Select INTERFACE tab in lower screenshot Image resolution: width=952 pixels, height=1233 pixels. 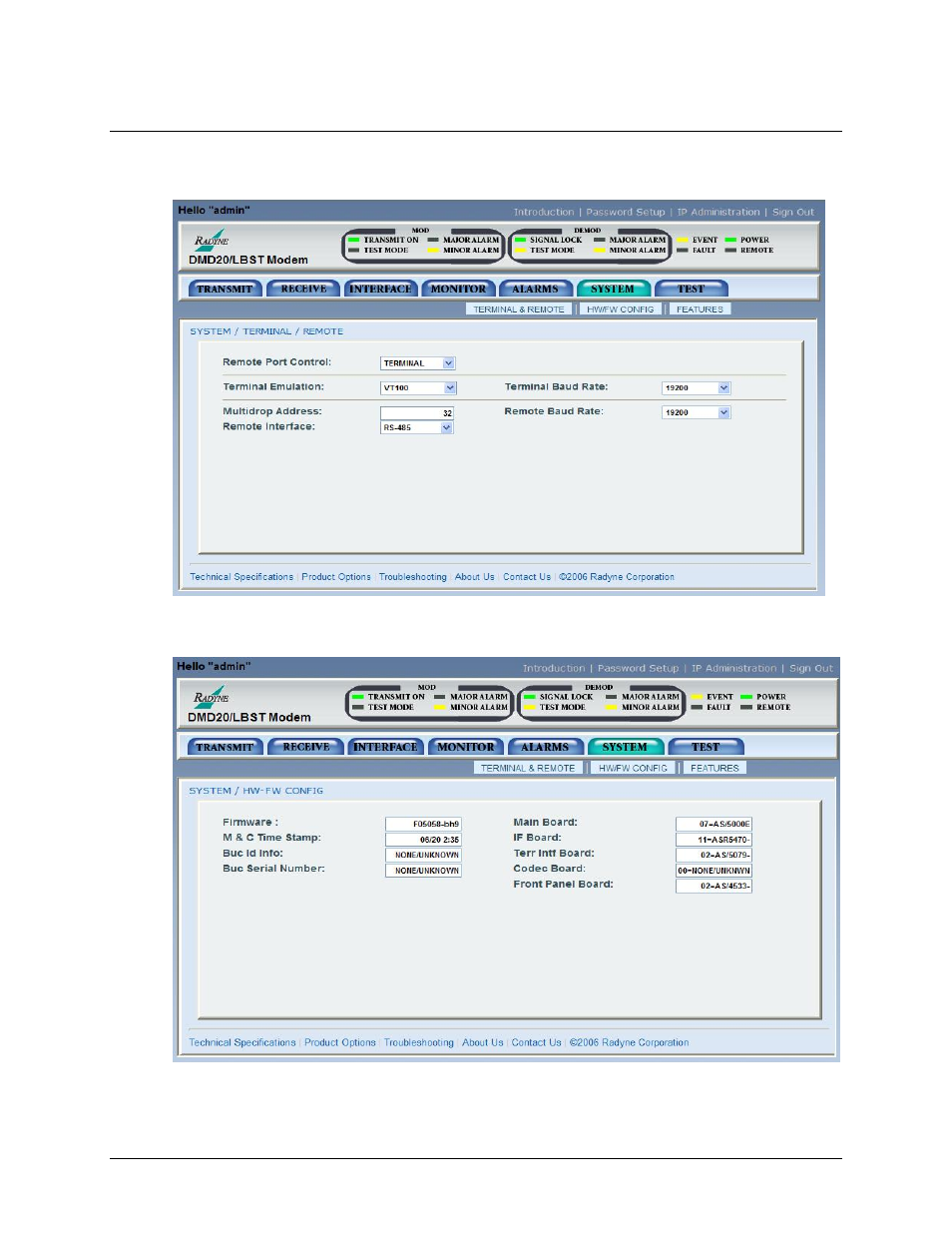(x=385, y=747)
